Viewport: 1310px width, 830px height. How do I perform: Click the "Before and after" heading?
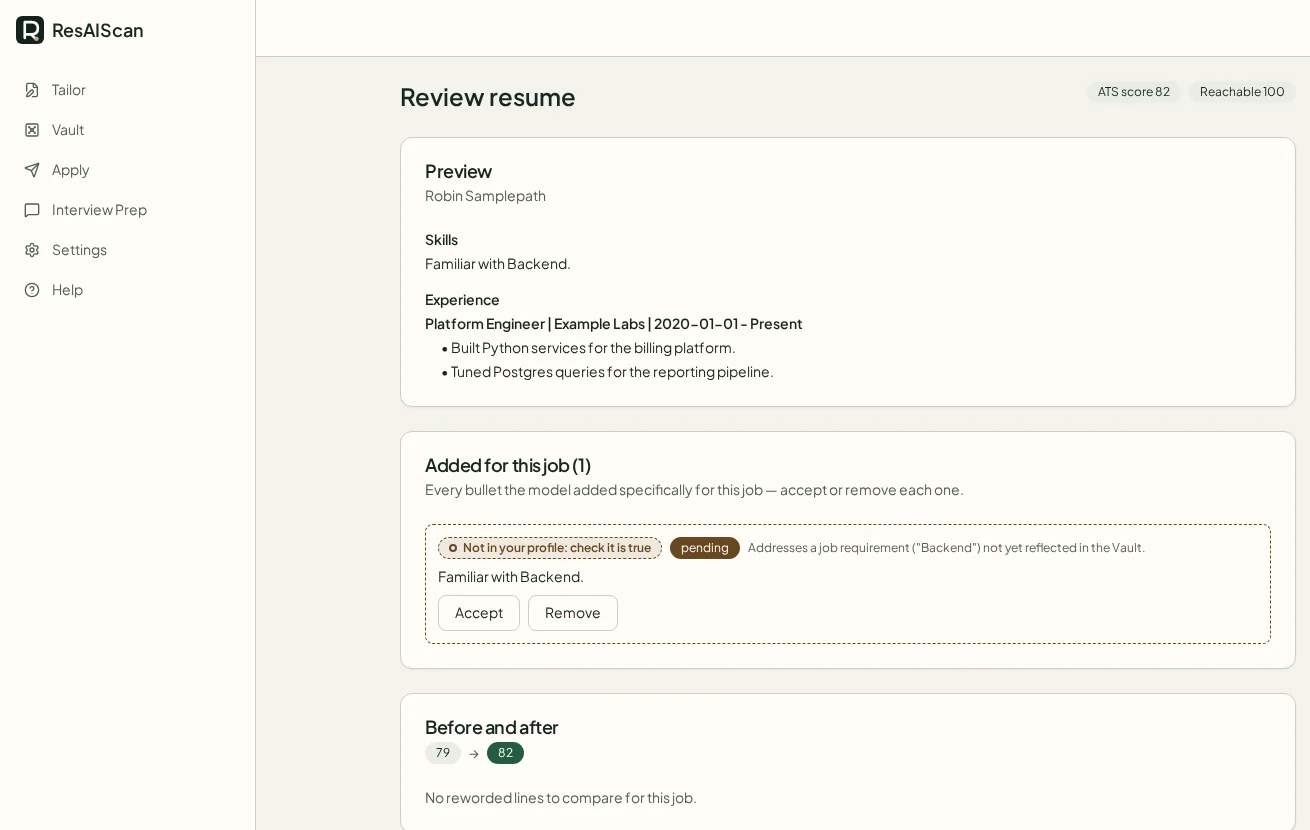click(492, 727)
